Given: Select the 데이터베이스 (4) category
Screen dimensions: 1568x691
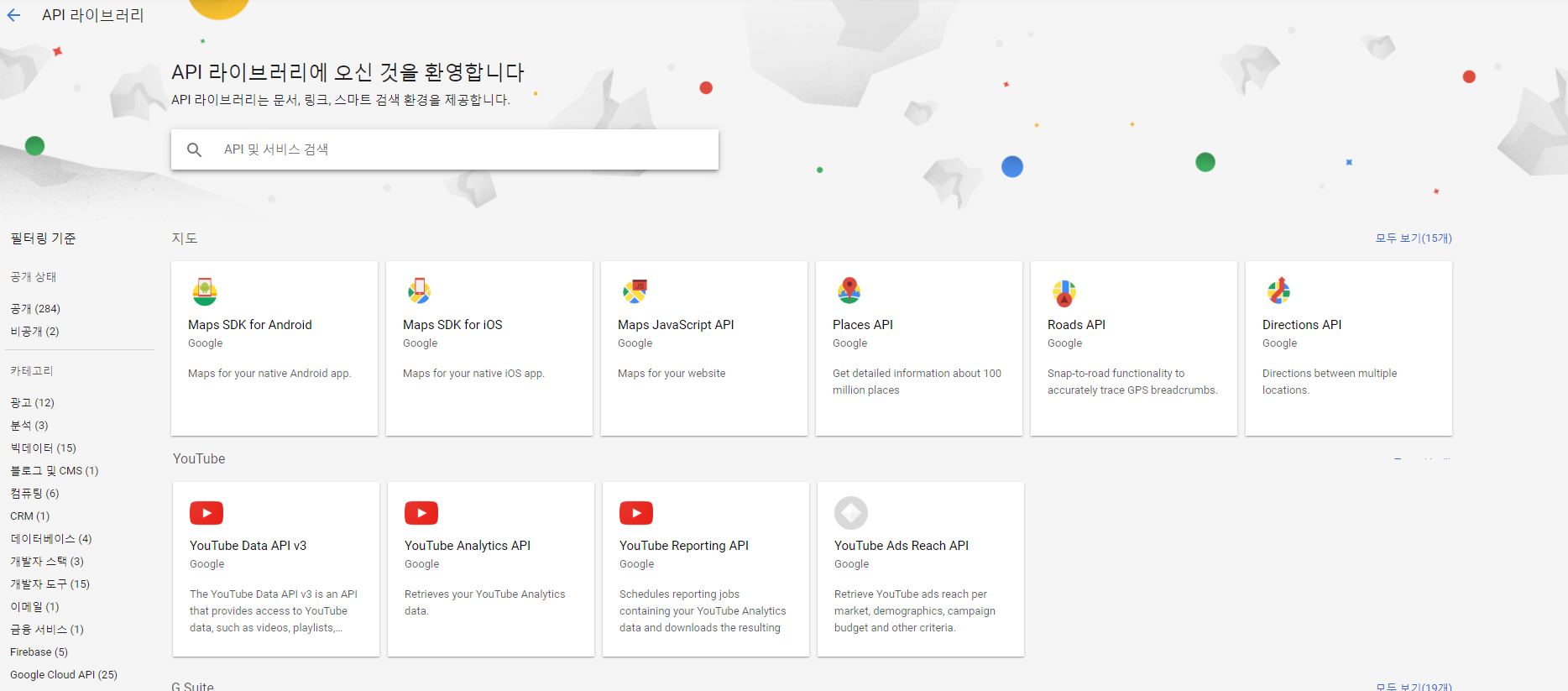Looking at the screenshot, I should [x=51, y=539].
